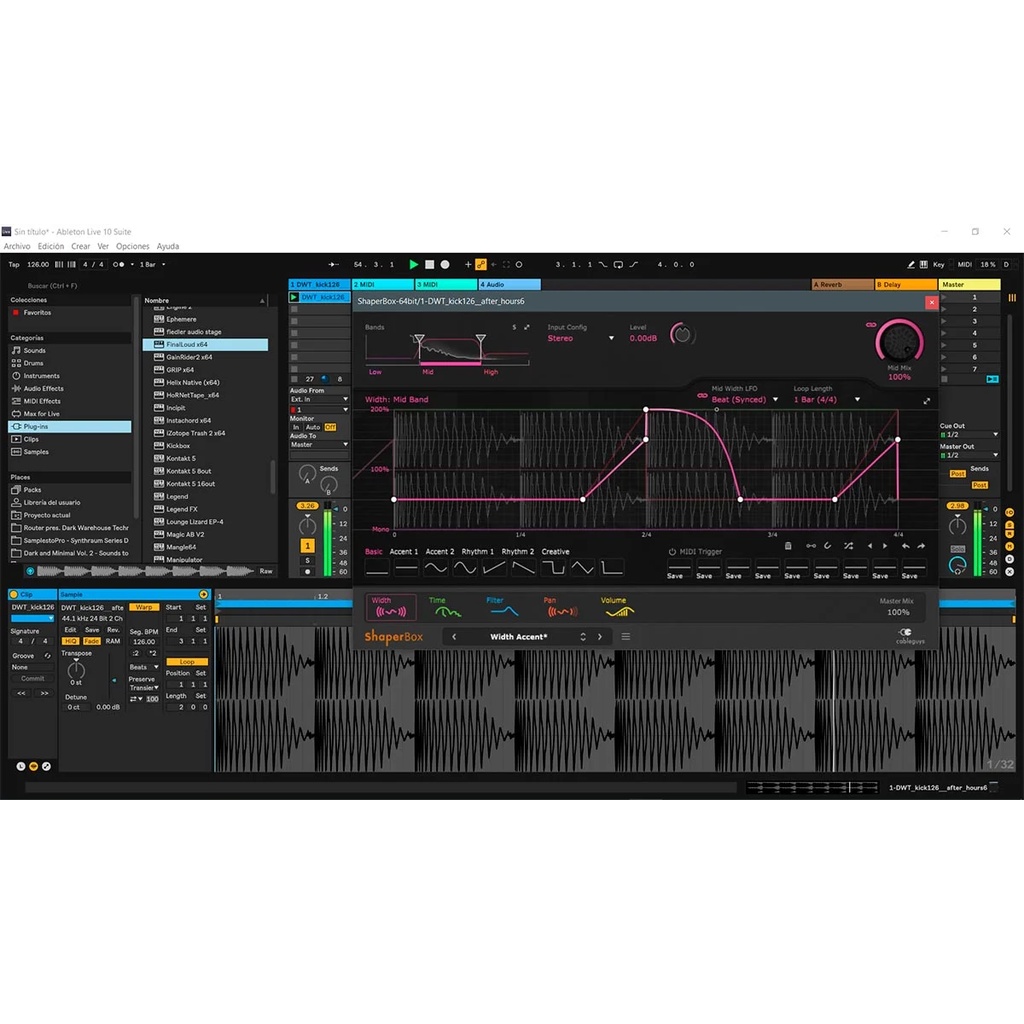Open the quantization 1 Bar dropdown
This screenshot has width=1024, height=1024.
[x=152, y=264]
